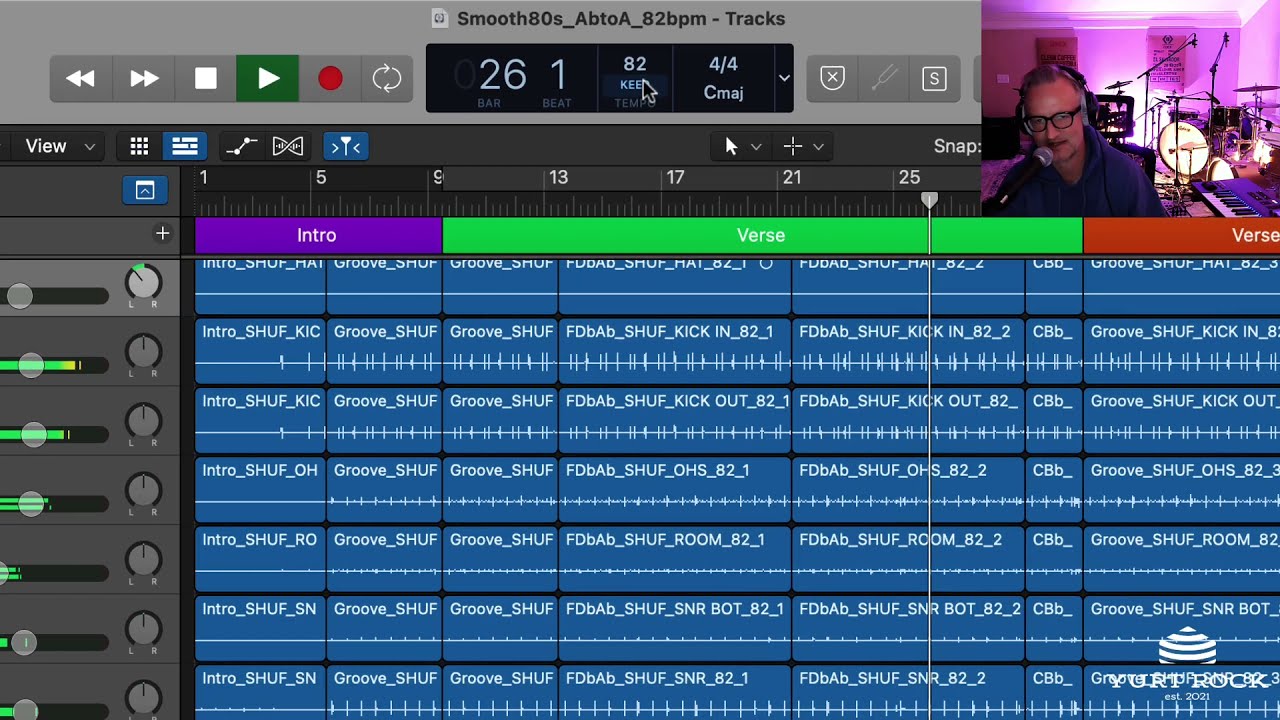Toggle the Solo S button
Image resolution: width=1280 pixels, height=720 pixels.
(934, 78)
